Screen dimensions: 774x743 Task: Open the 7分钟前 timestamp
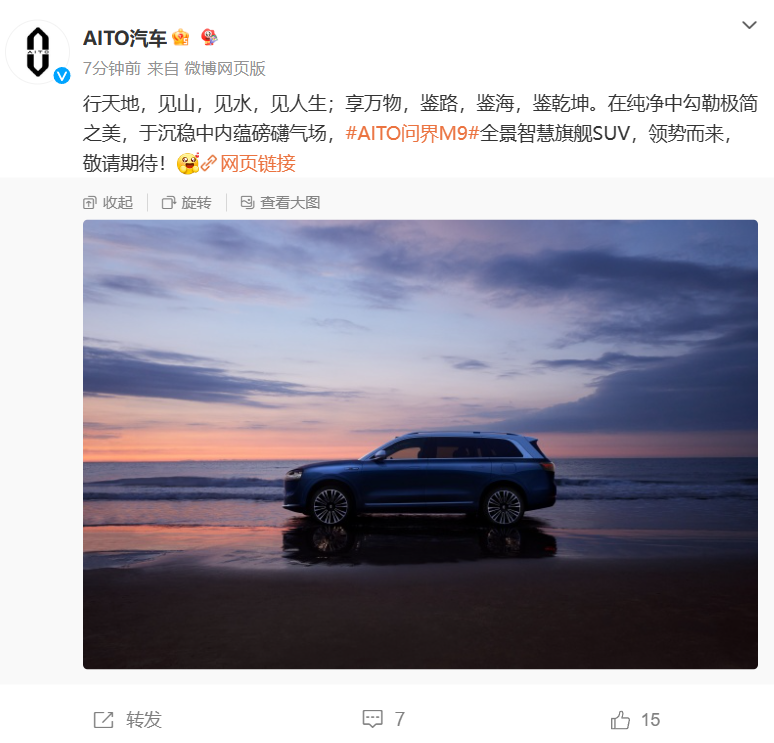point(112,68)
